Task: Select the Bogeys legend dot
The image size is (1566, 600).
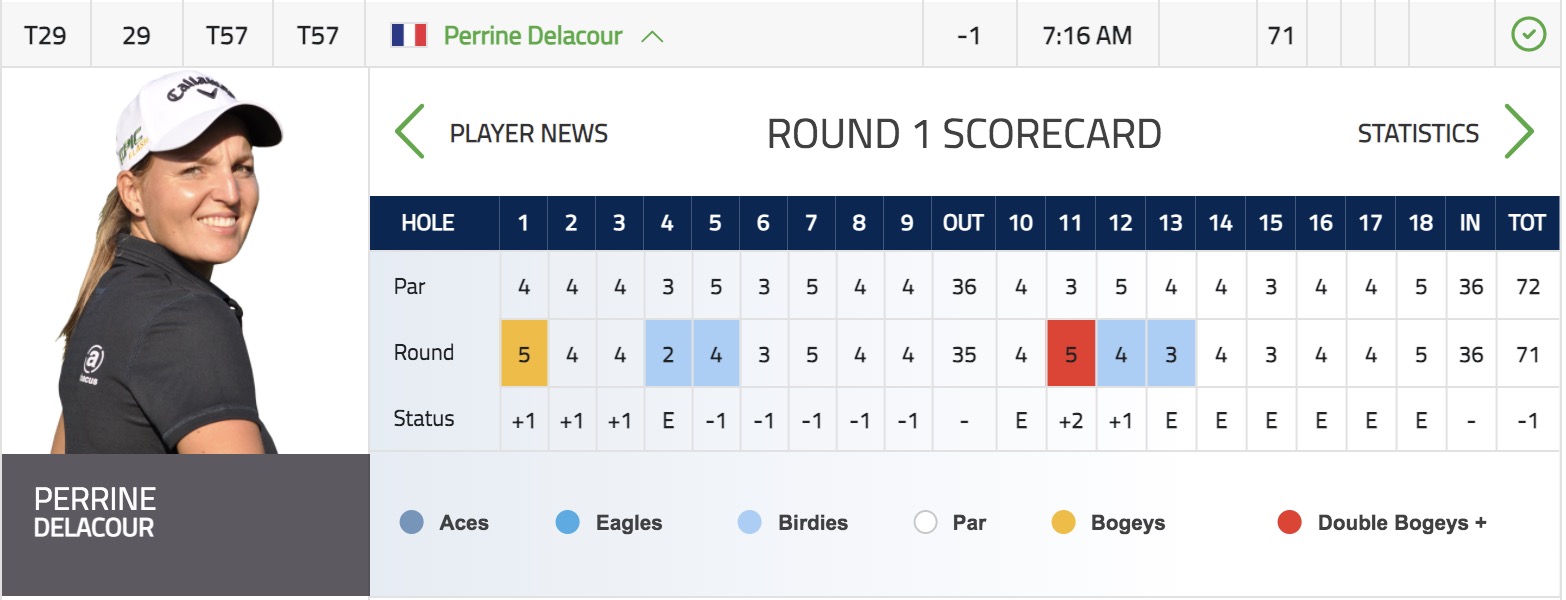Action: pos(1063,522)
